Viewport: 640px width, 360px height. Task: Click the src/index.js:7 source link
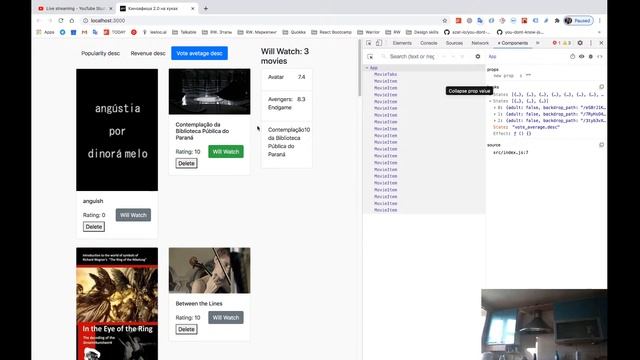[511, 152]
